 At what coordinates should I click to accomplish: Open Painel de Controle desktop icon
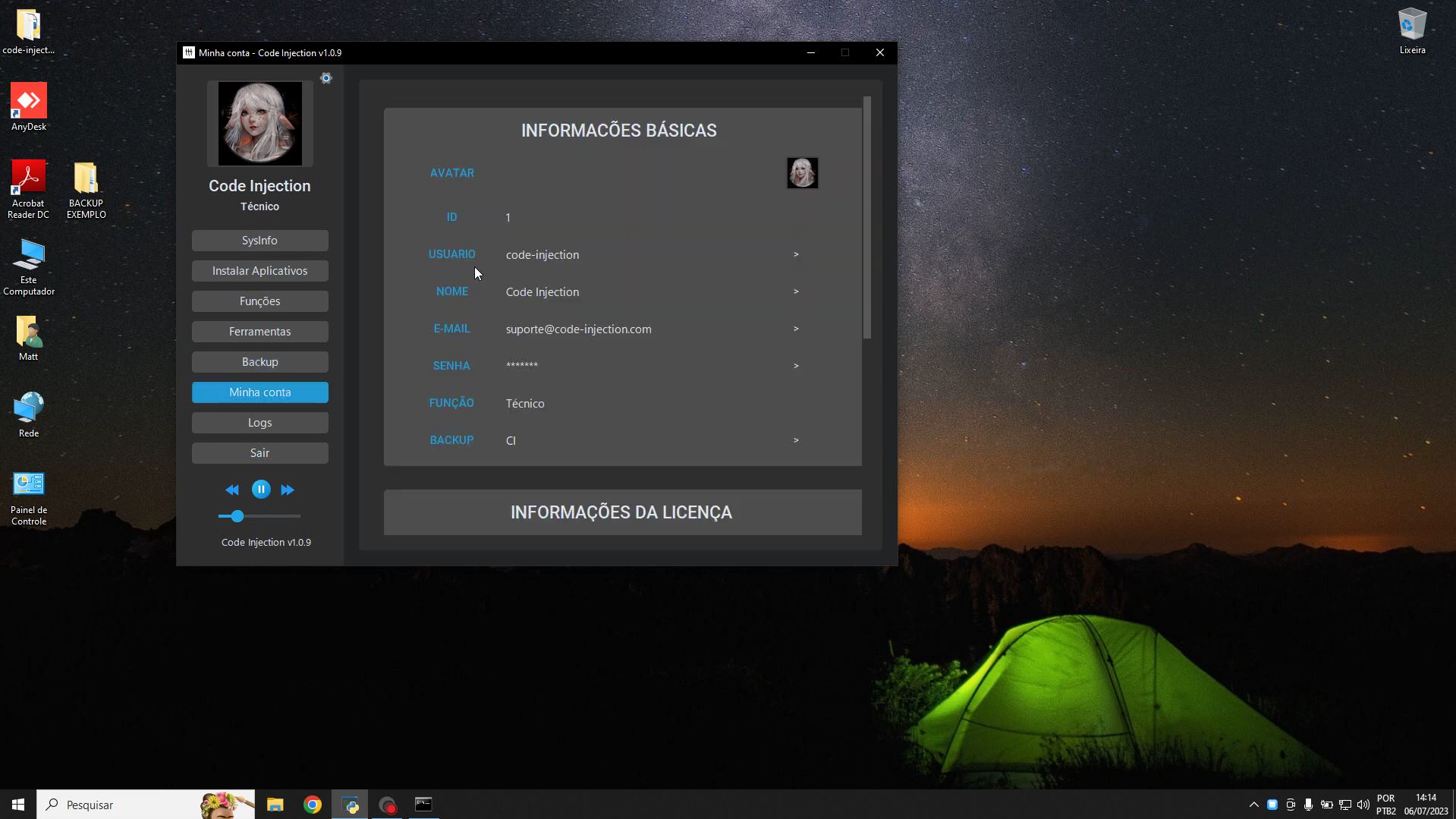29,498
